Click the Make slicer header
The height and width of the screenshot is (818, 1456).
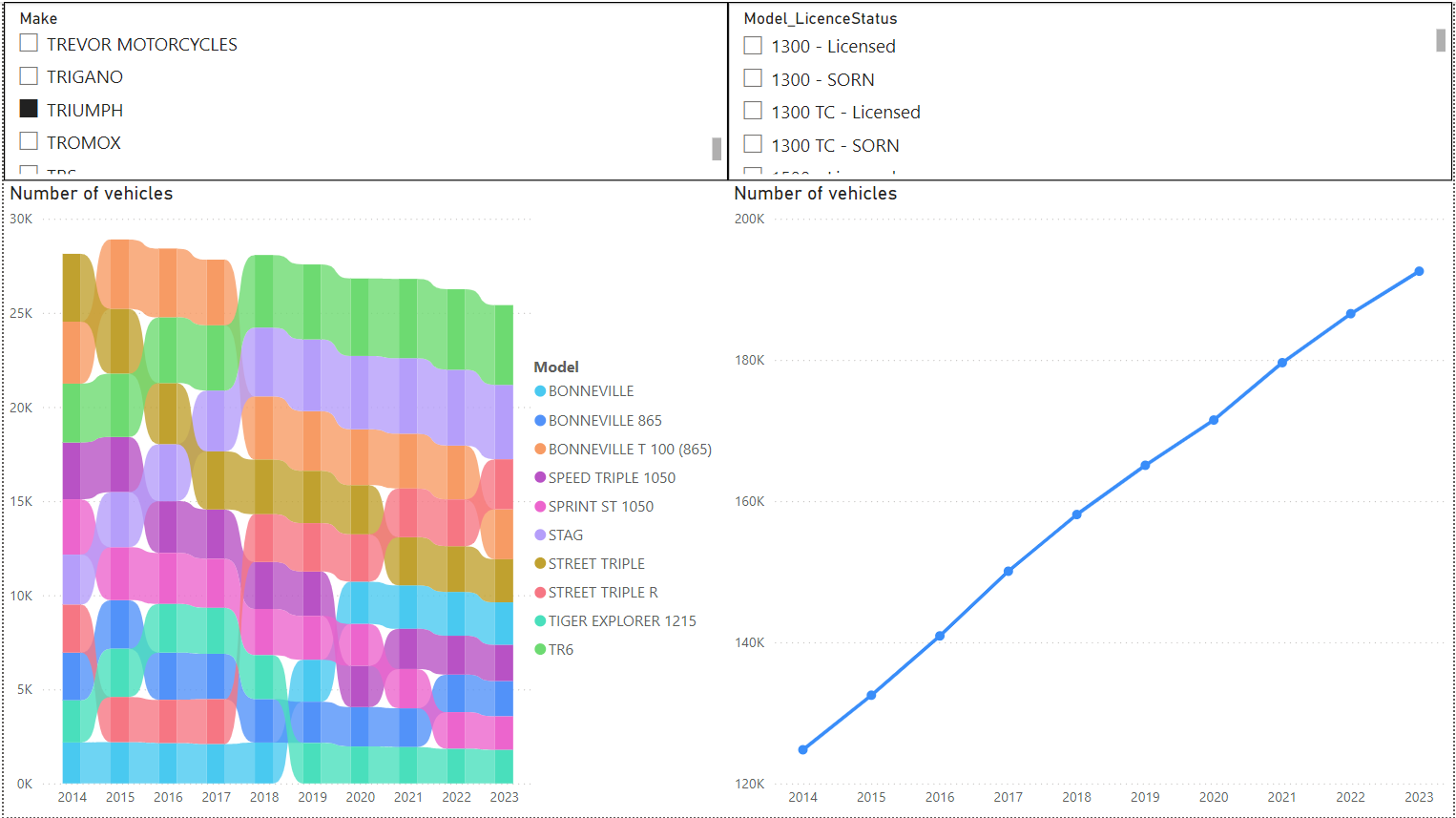38,18
